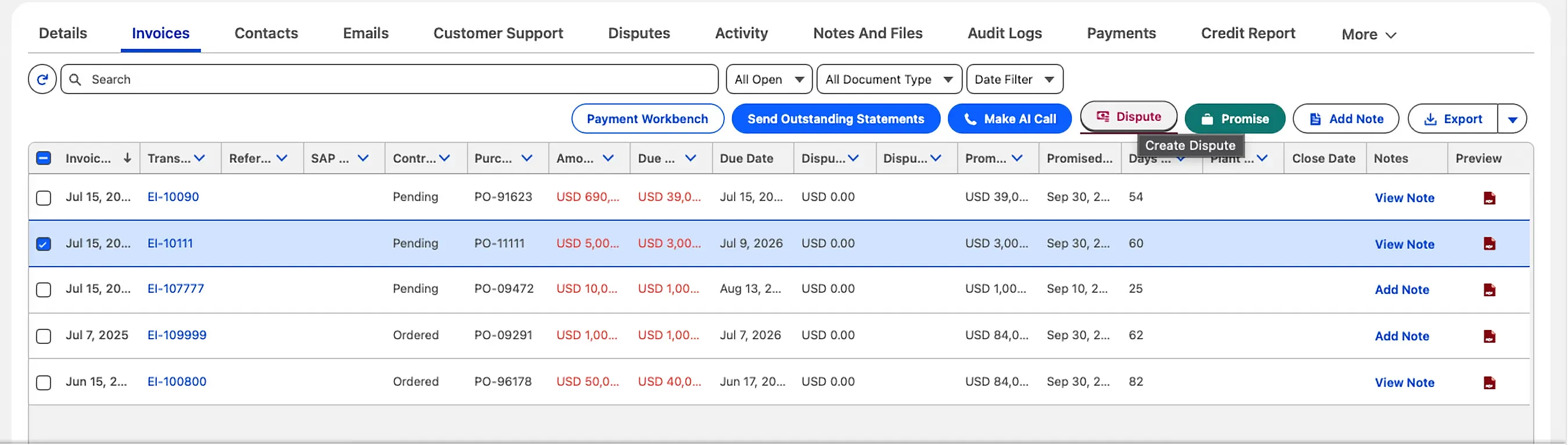Uncheck the box for invoice EI-10111
The height and width of the screenshot is (445, 1568).
(x=43, y=244)
